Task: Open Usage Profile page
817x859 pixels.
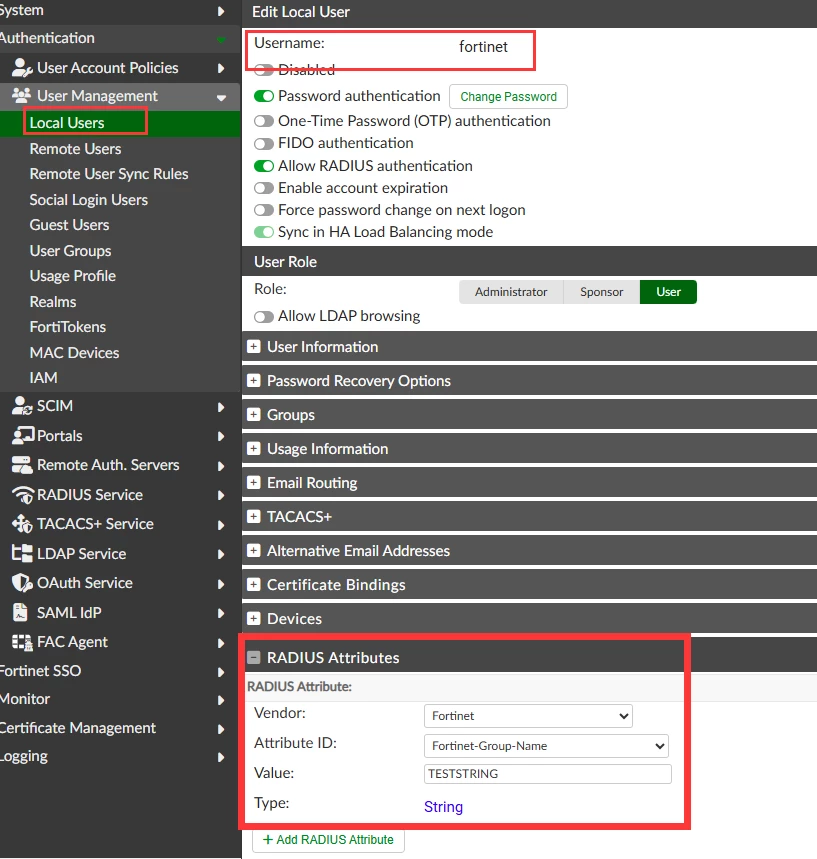Action: tap(72, 276)
